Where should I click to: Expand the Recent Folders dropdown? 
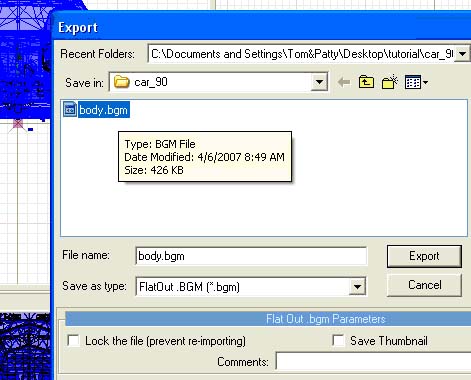point(463,54)
